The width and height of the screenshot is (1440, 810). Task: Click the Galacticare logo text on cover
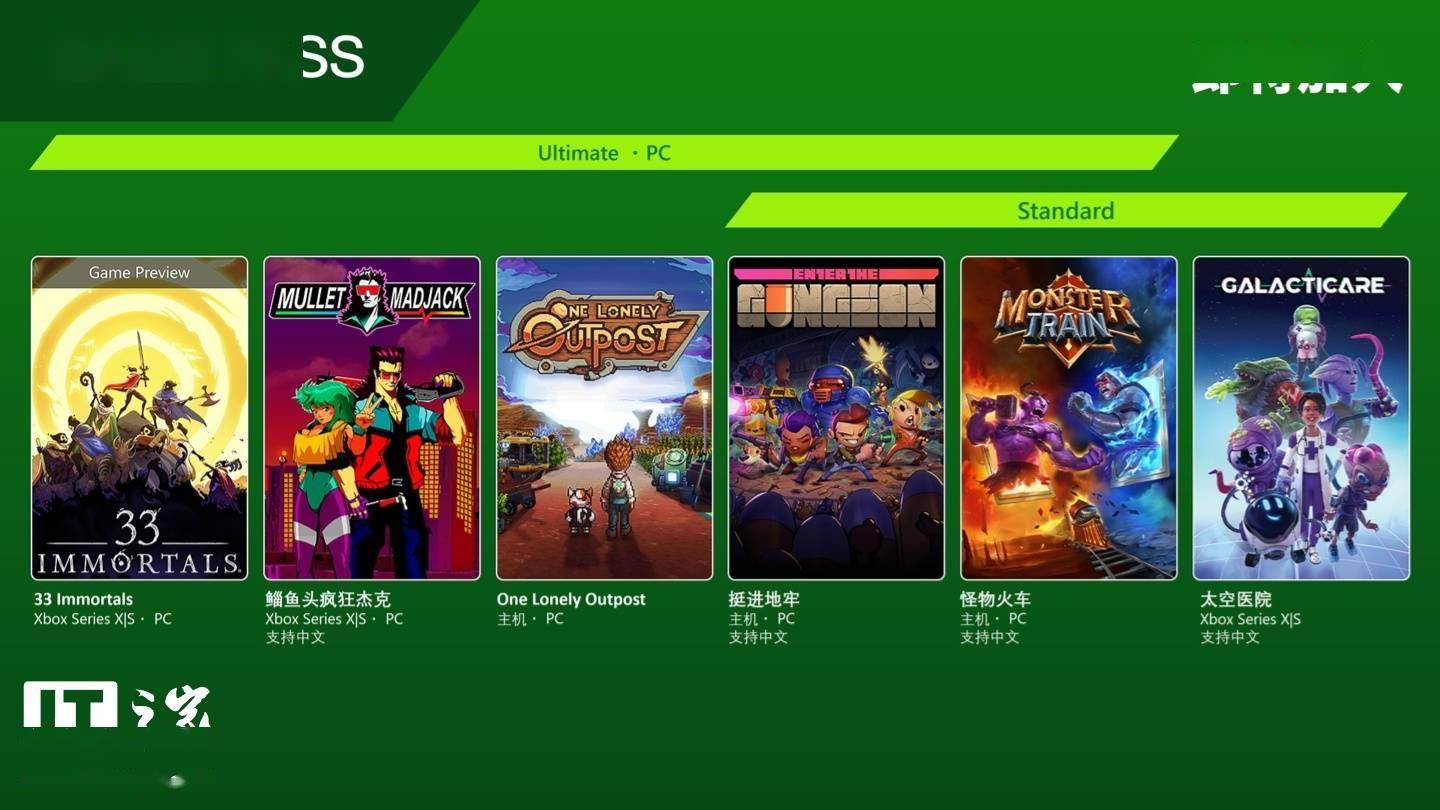pyautogui.click(x=1302, y=285)
